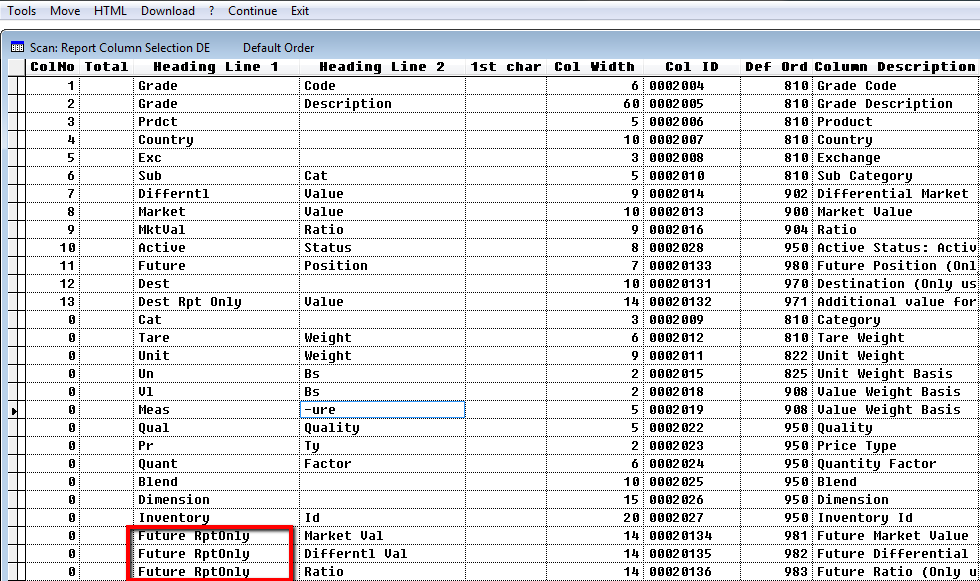Click the Heading Line 1 column header
Viewport: 980px width, 581px height.
tap(216, 67)
